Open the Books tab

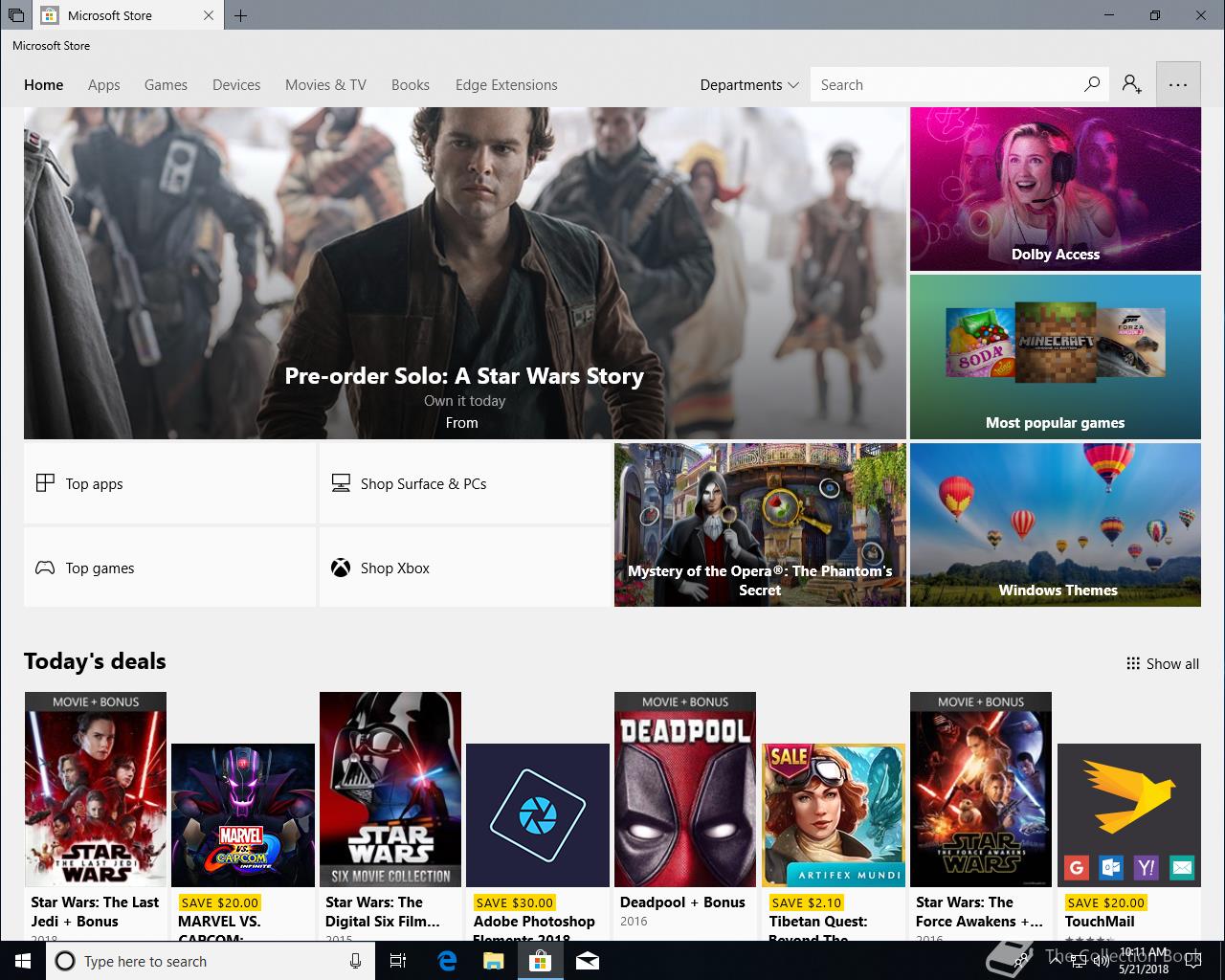click(411, 84)
